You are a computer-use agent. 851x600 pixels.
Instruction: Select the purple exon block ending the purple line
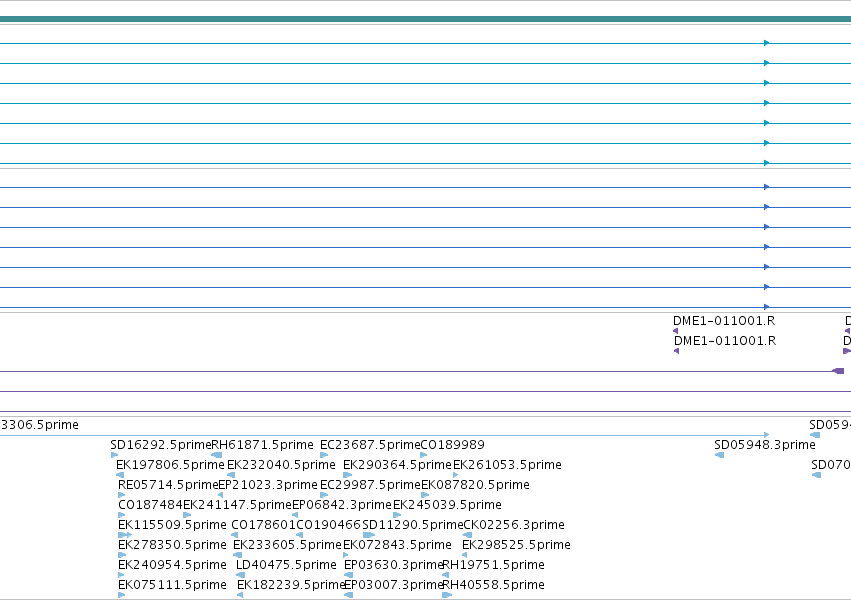coord(839,371)
